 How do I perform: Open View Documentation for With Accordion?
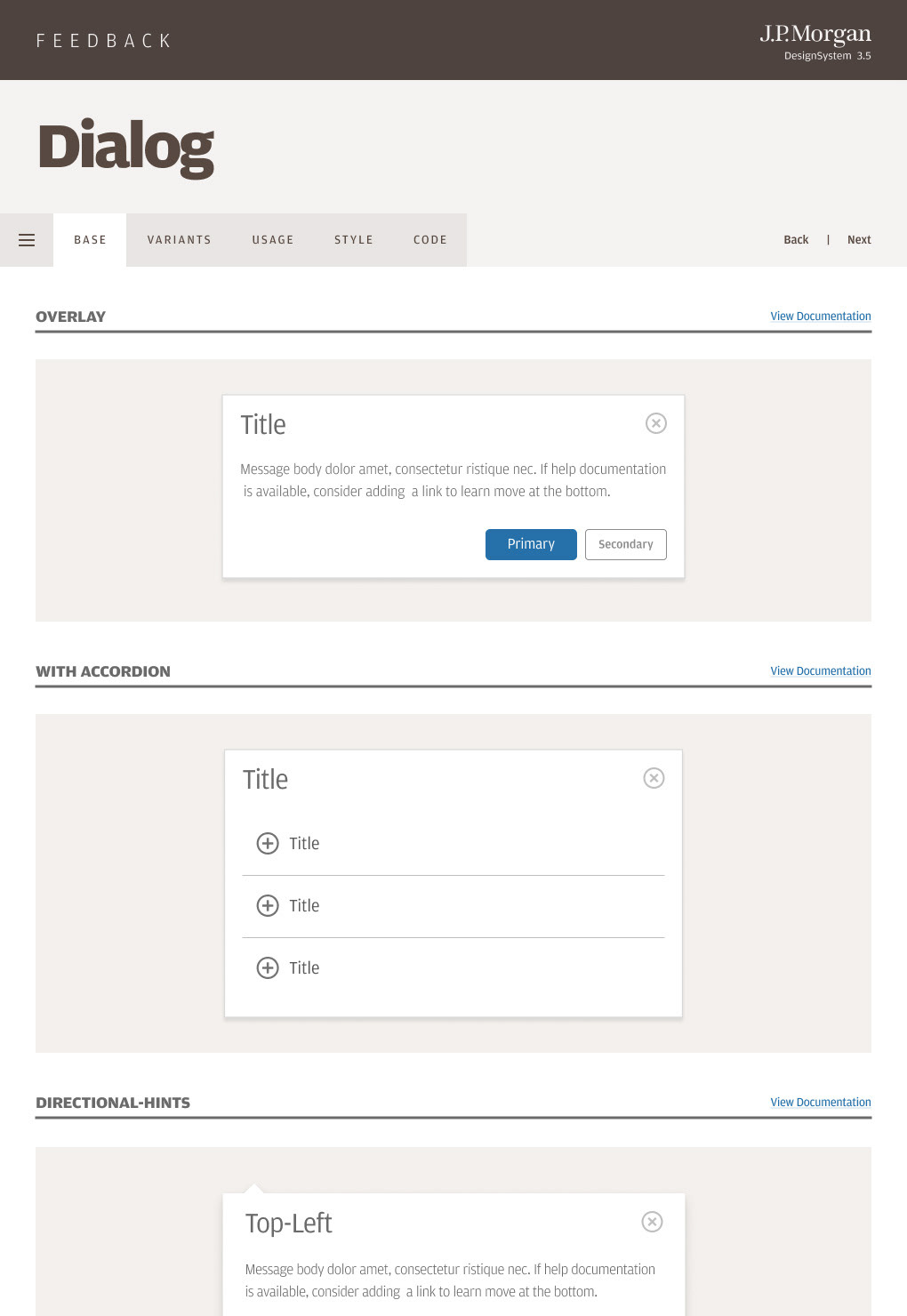820,671
